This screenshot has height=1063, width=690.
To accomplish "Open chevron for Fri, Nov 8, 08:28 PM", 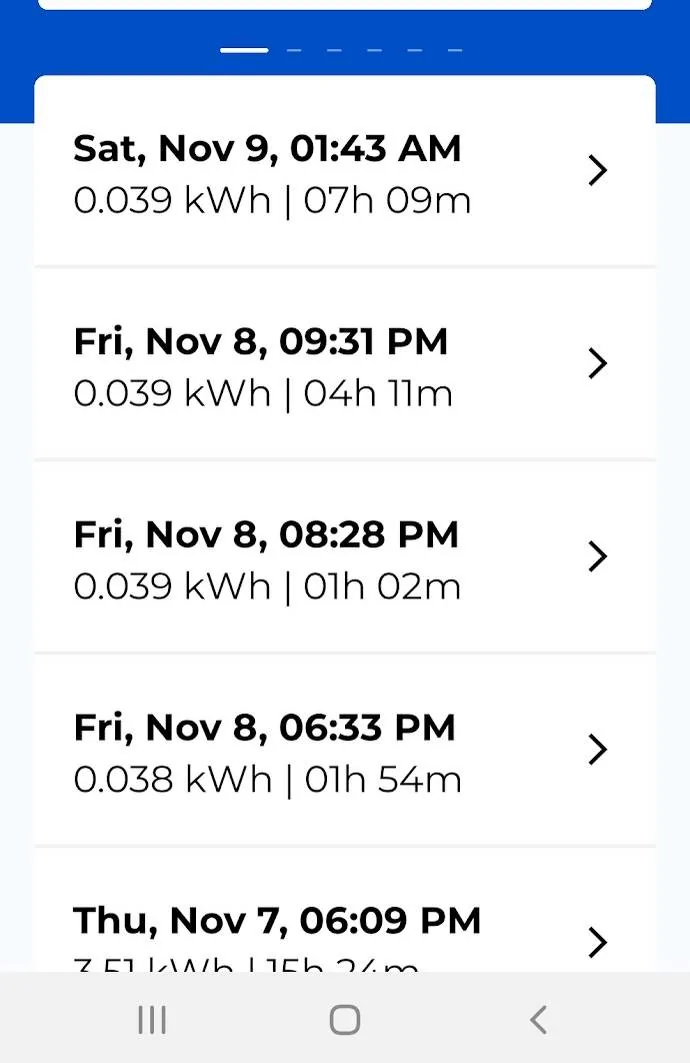I will pyautogui.click(x=597, y=557).
